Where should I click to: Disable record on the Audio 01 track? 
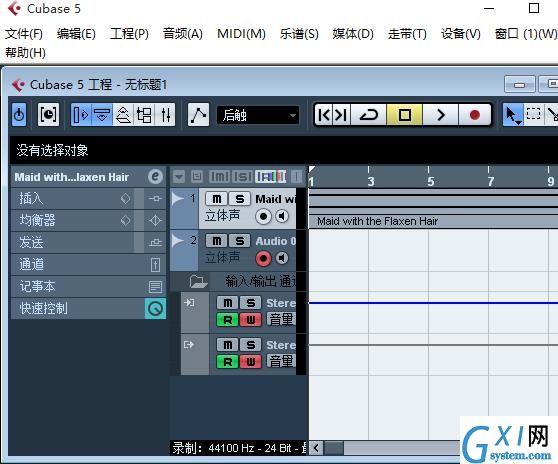[x=263, y=258]
